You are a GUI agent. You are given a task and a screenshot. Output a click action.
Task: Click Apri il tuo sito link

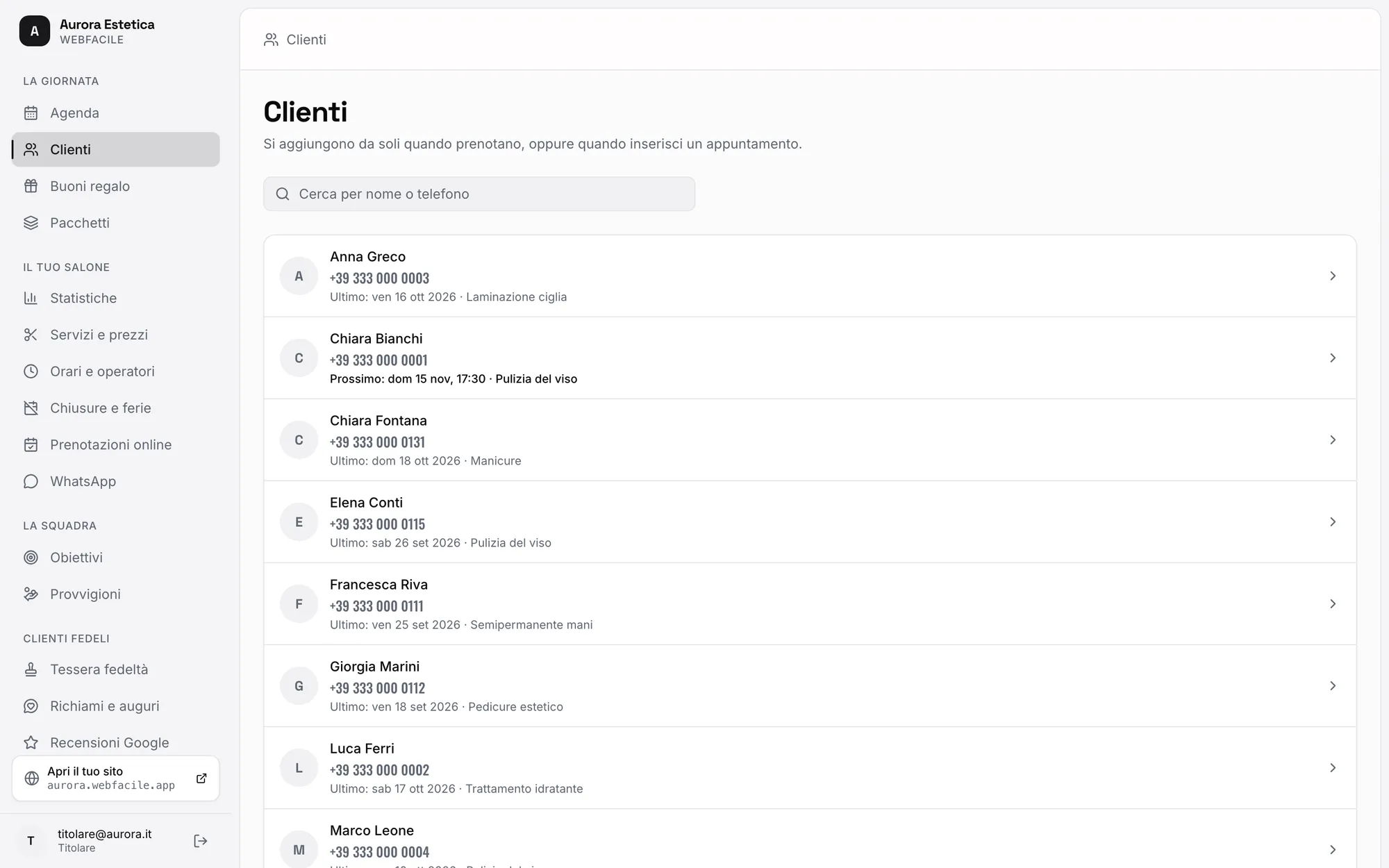(116, 778)
